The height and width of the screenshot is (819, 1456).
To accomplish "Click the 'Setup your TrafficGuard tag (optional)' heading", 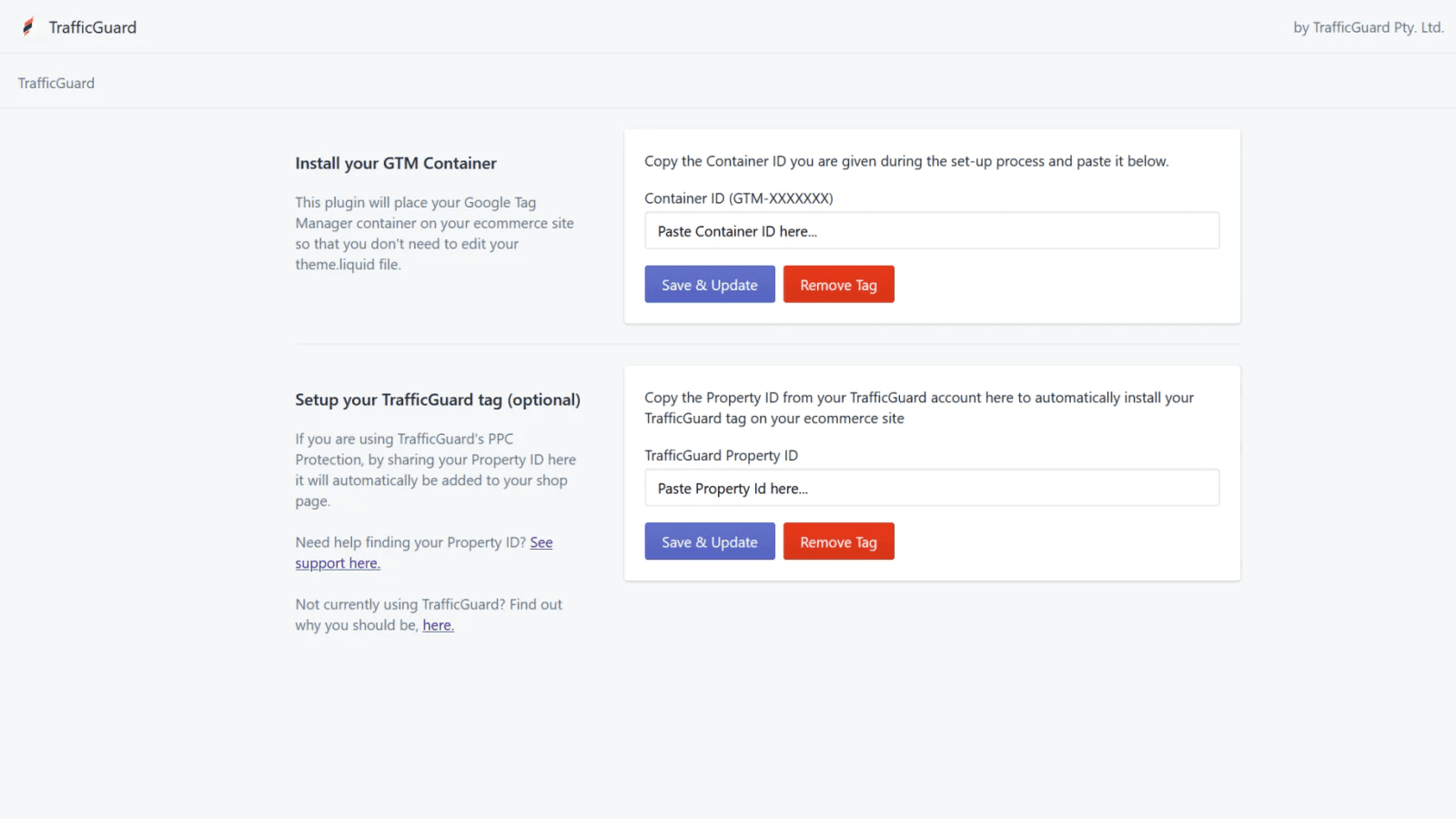I will tap(438, 399).
